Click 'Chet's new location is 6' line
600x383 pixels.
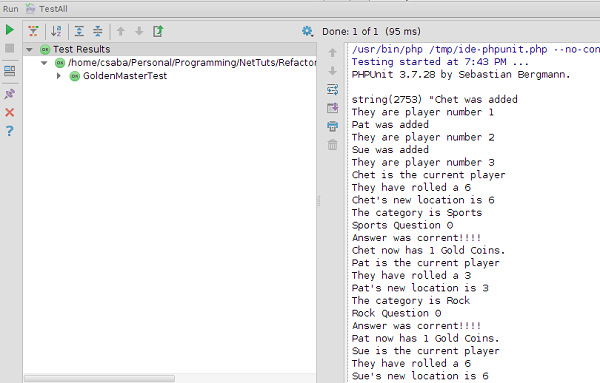coord(423,200)
